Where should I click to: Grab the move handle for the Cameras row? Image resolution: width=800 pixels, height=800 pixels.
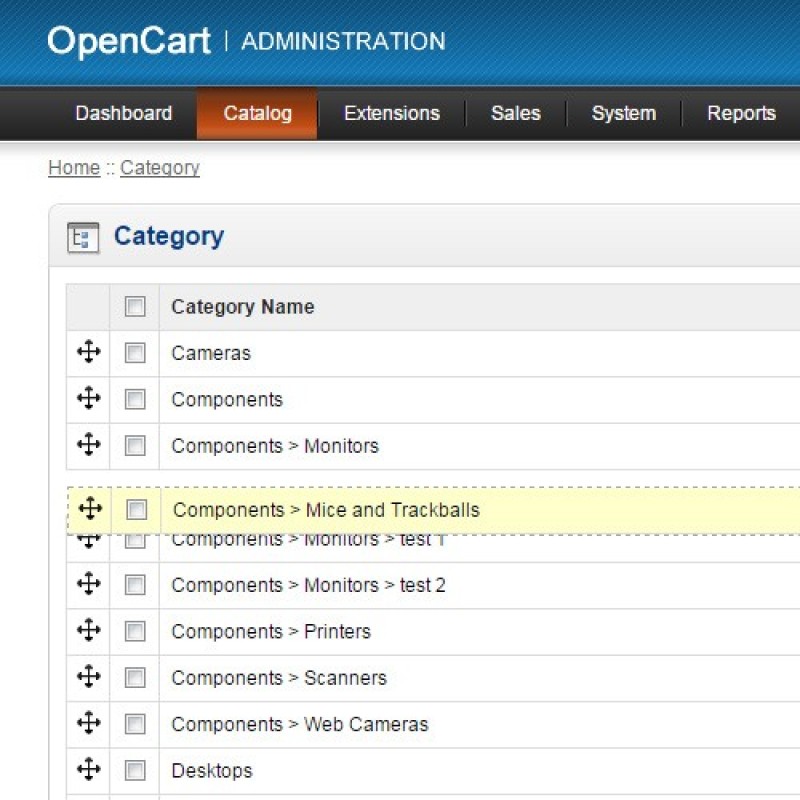(x=88, y=352)
